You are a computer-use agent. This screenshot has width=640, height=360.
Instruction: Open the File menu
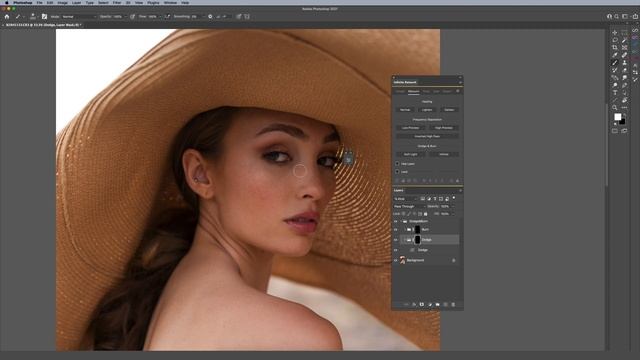[40, 2]
